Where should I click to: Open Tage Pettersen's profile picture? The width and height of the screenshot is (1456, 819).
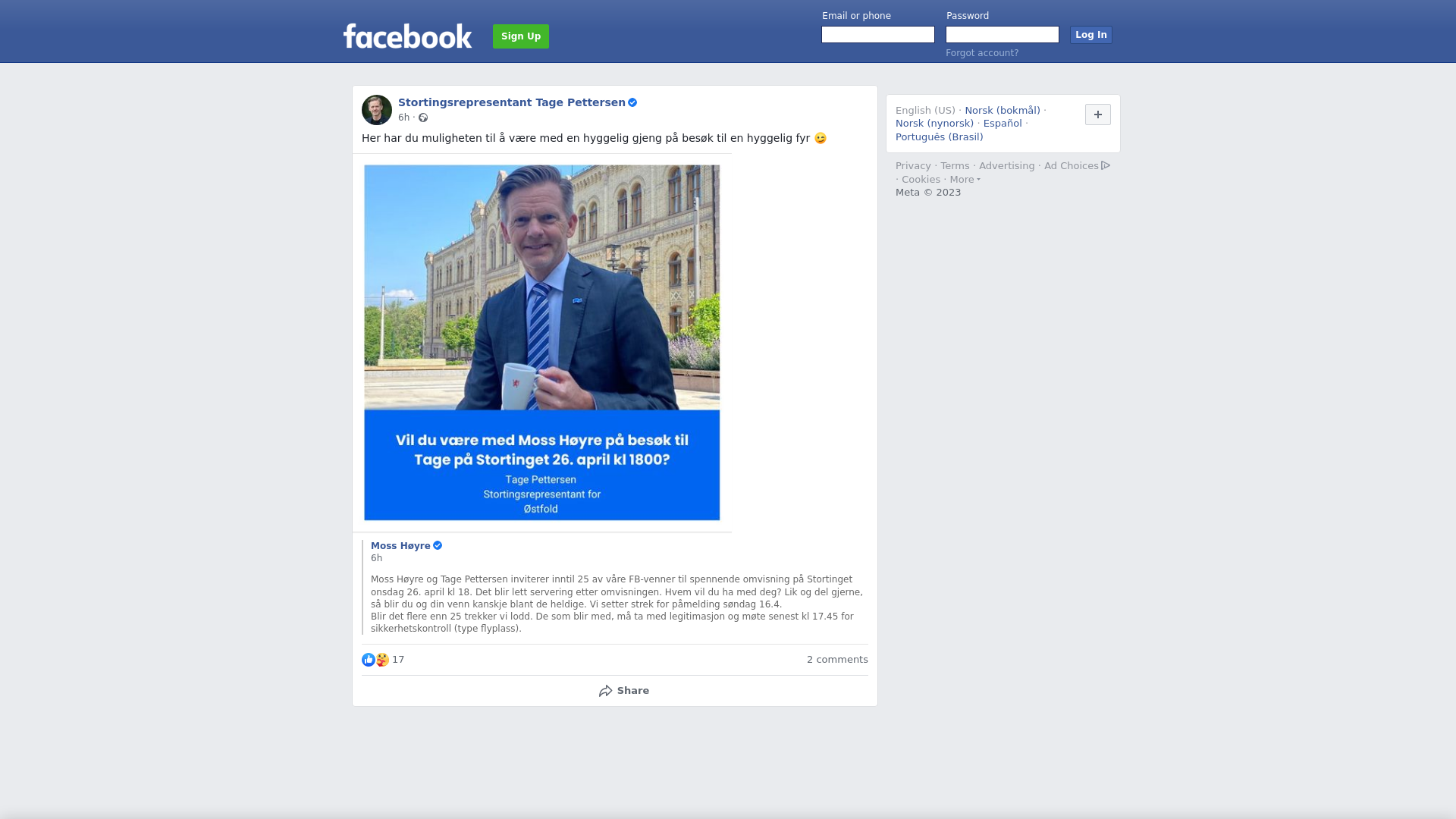(377, 110)
